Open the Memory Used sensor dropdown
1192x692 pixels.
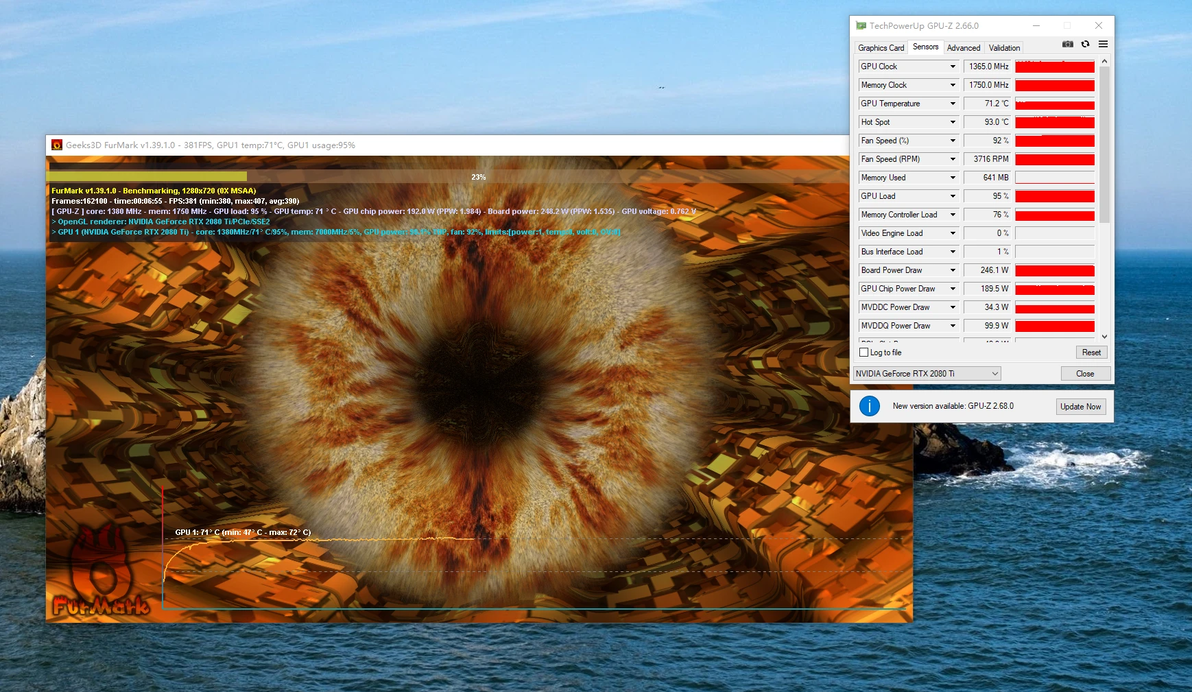tap(953, 178)
